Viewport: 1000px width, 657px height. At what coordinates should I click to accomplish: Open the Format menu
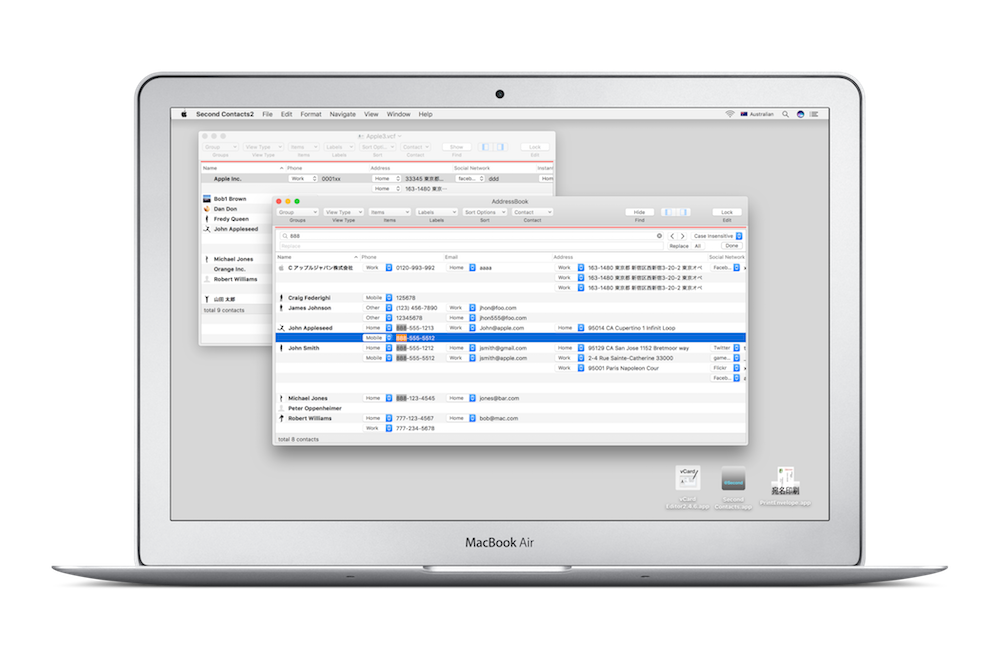tap(311, 114)
